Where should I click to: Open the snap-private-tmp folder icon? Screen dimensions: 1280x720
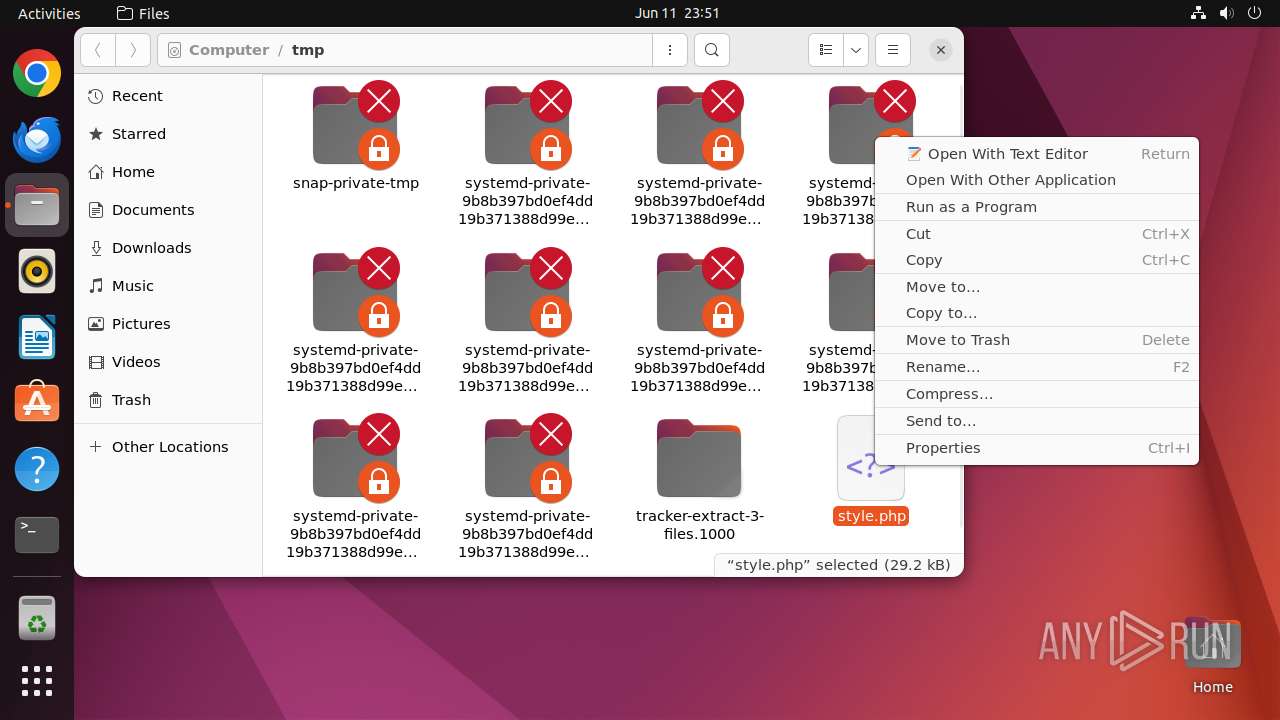355,125
